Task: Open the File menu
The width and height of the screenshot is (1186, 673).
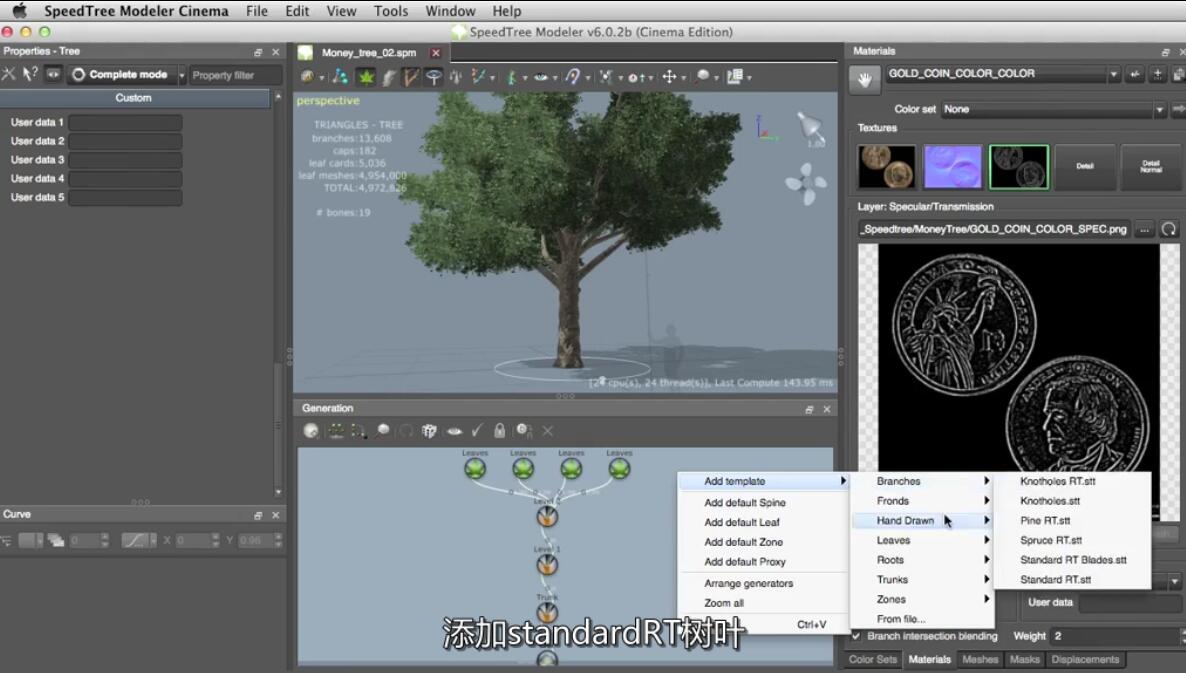Action: (256, 11)
